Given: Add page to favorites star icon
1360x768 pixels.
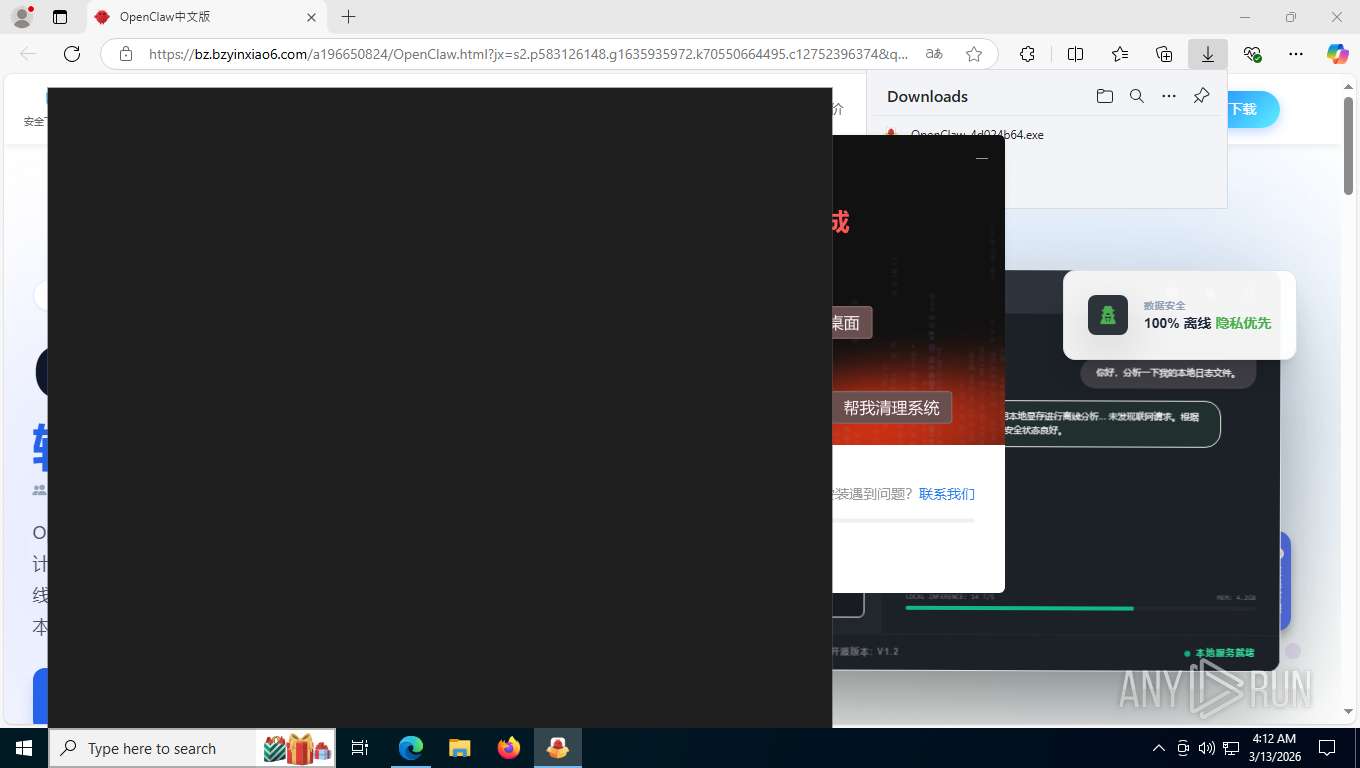Looking at the screenshot, I should tap(974, 54).
